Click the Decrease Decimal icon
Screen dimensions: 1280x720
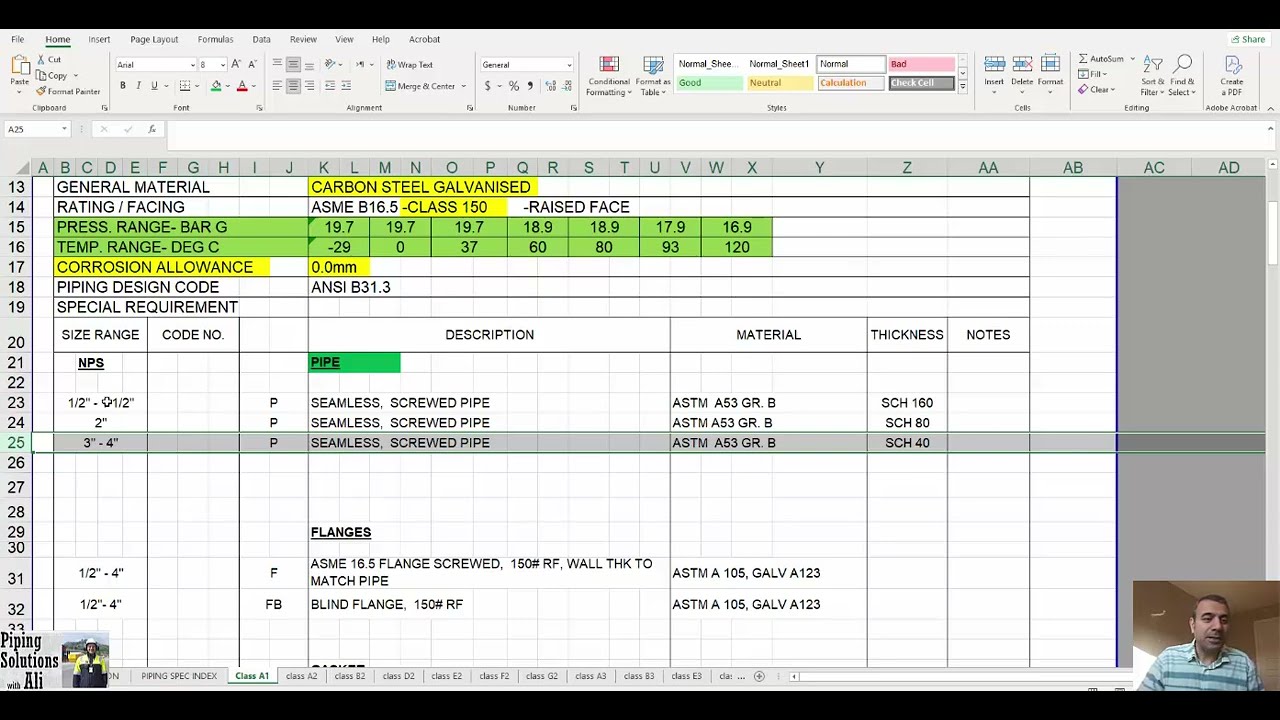pos(564,86)
